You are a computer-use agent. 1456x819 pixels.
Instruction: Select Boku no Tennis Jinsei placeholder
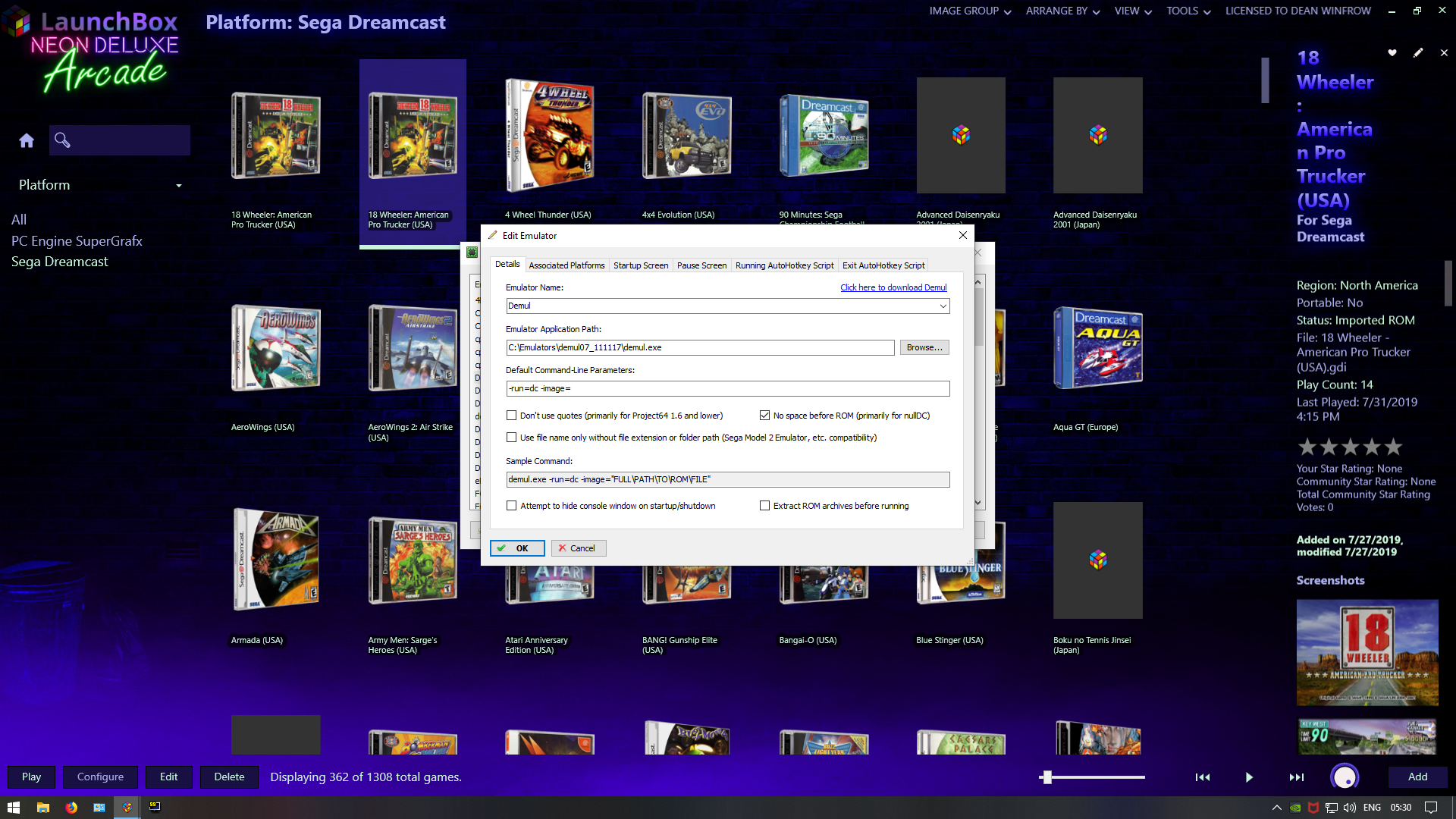pos(1097,560)
